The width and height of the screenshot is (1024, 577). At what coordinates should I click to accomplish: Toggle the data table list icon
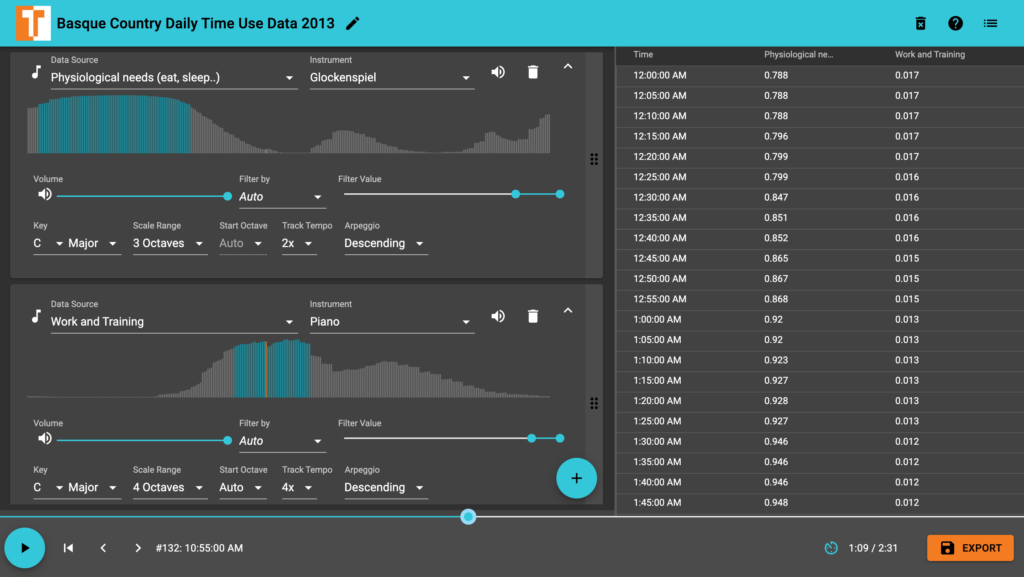[x=991, y=23]
